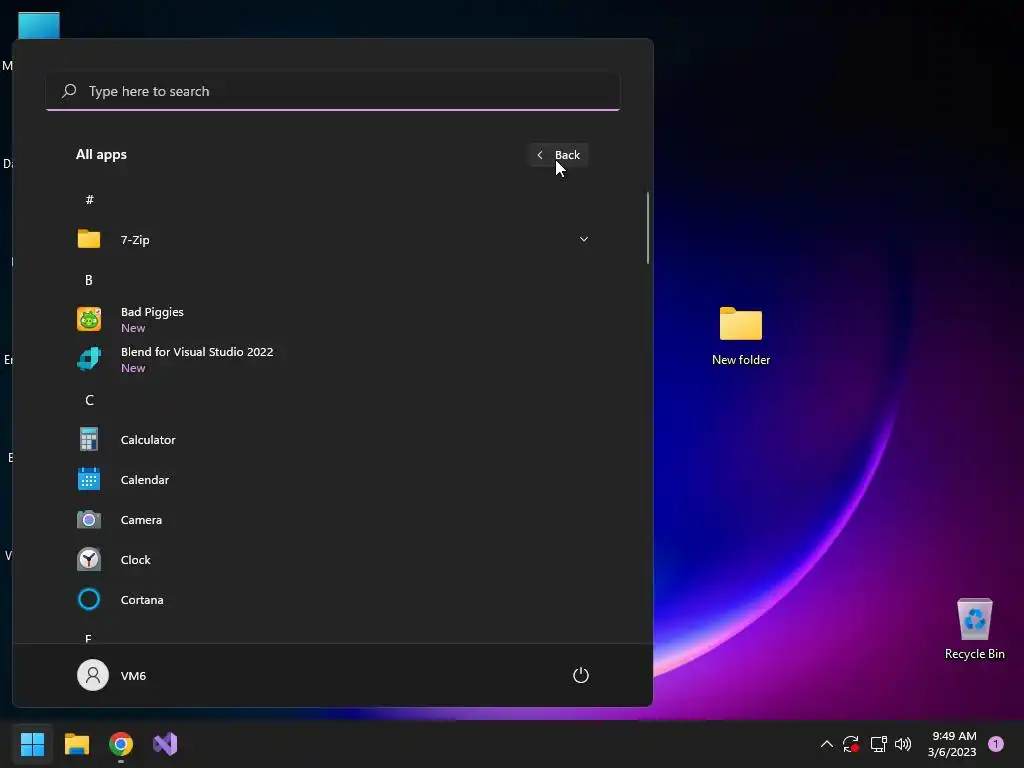Open network status in the tray
1024x768 pixels.
(x=878, y=744)
